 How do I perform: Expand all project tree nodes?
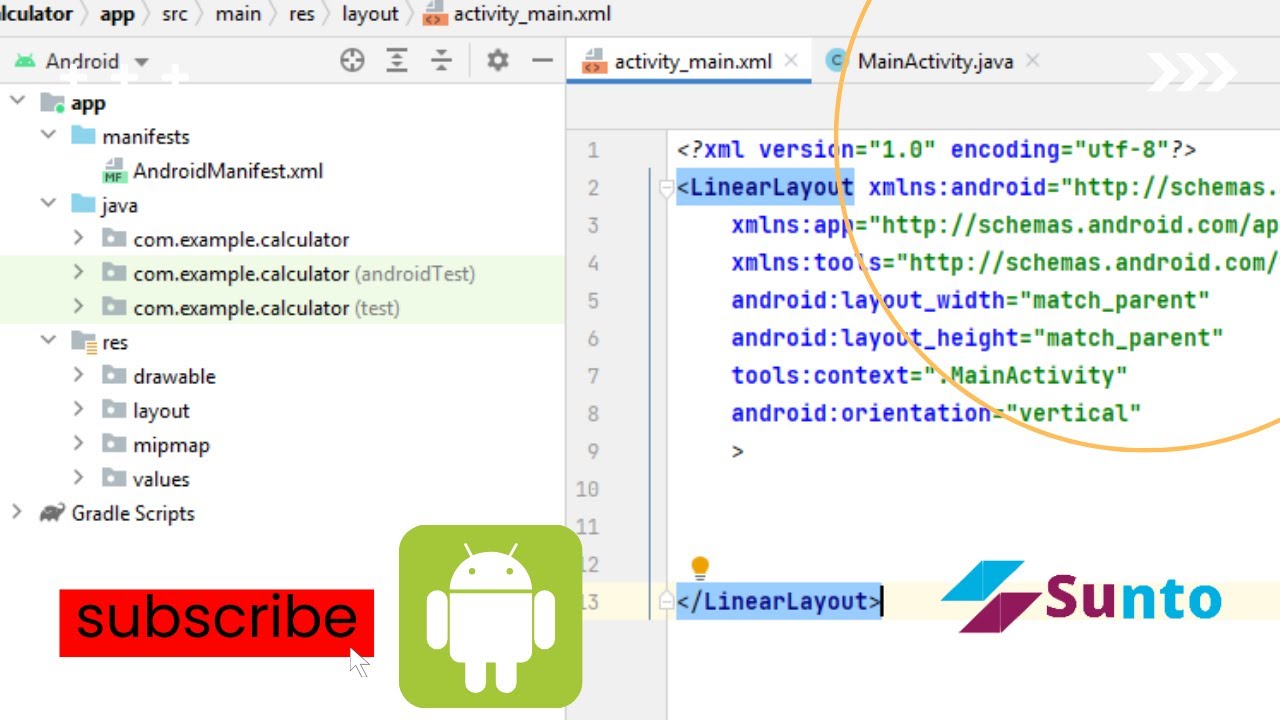click(x=397, y=61)
